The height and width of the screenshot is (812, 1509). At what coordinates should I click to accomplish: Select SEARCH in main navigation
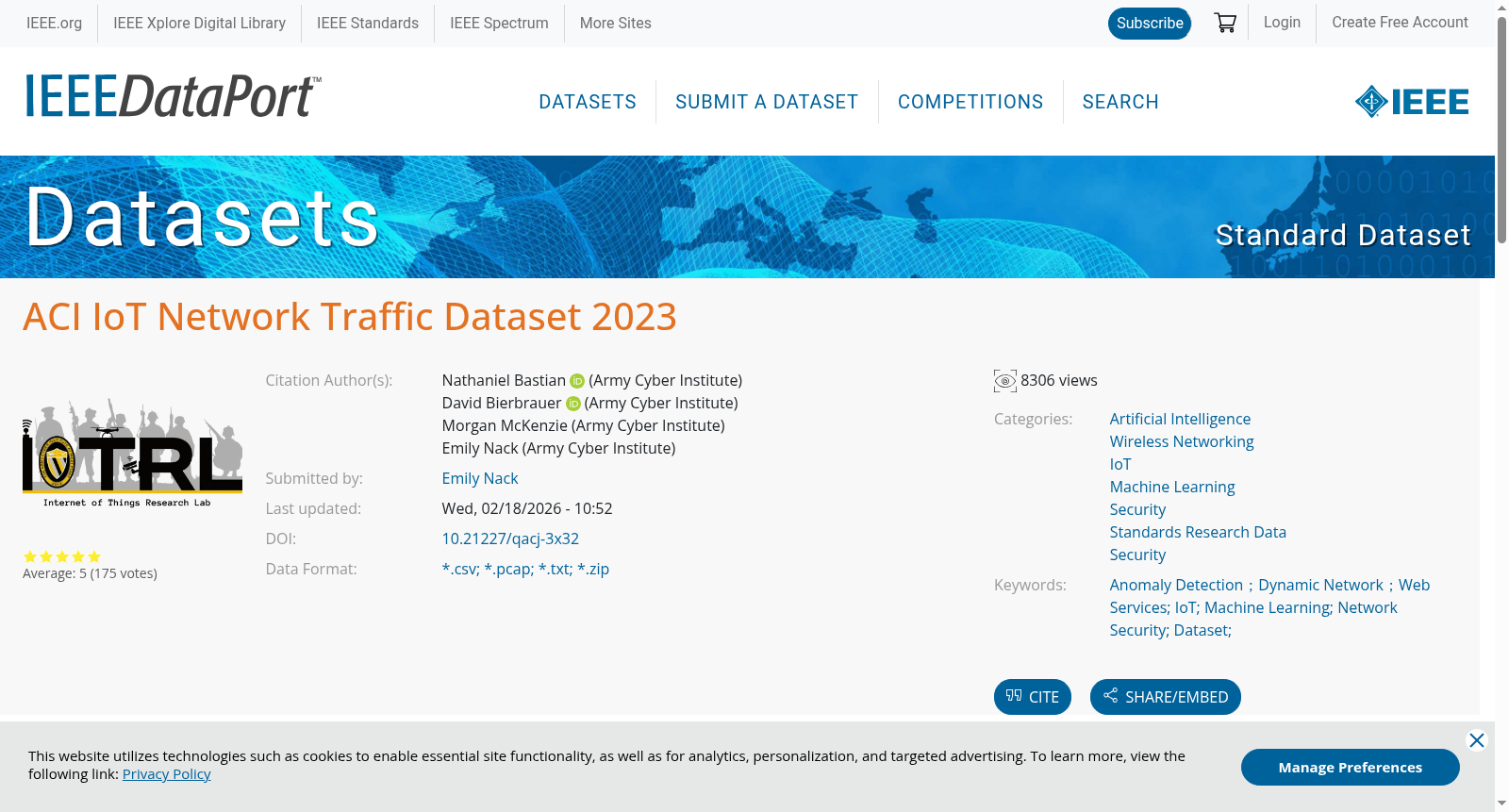pos(1120,102)
